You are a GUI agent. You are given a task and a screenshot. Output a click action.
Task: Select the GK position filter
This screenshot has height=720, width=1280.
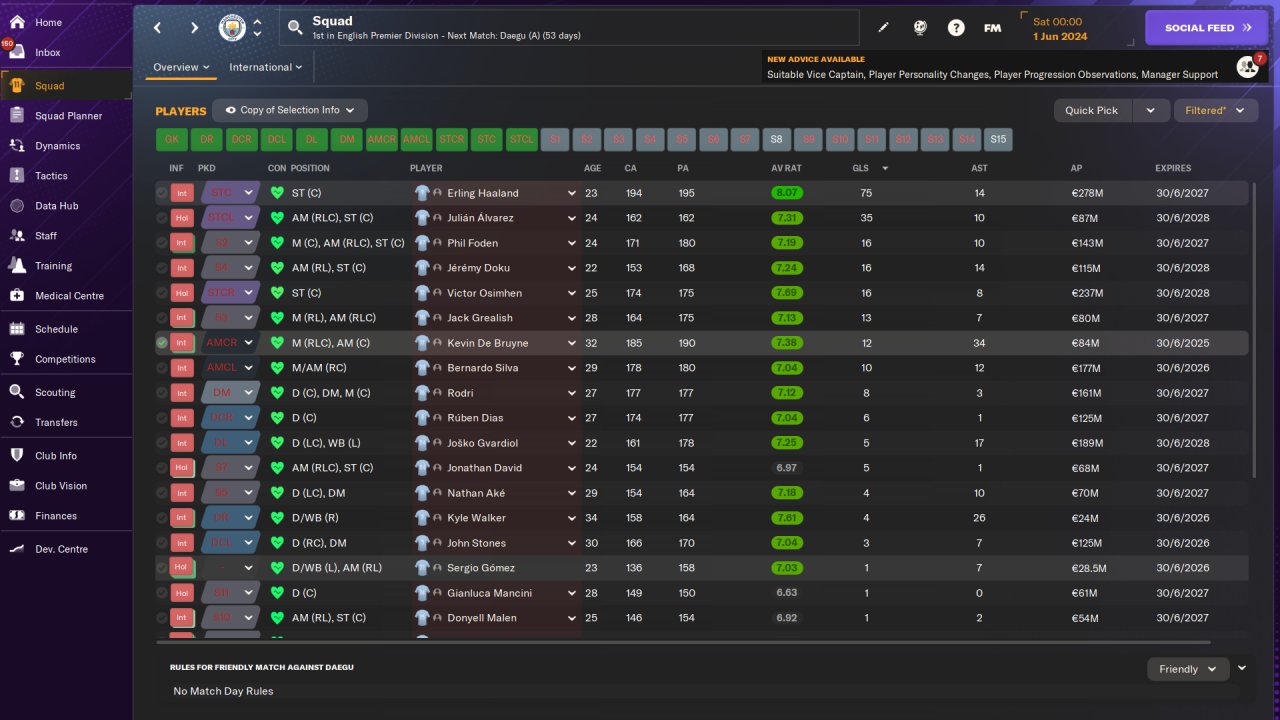click(172, 139)
